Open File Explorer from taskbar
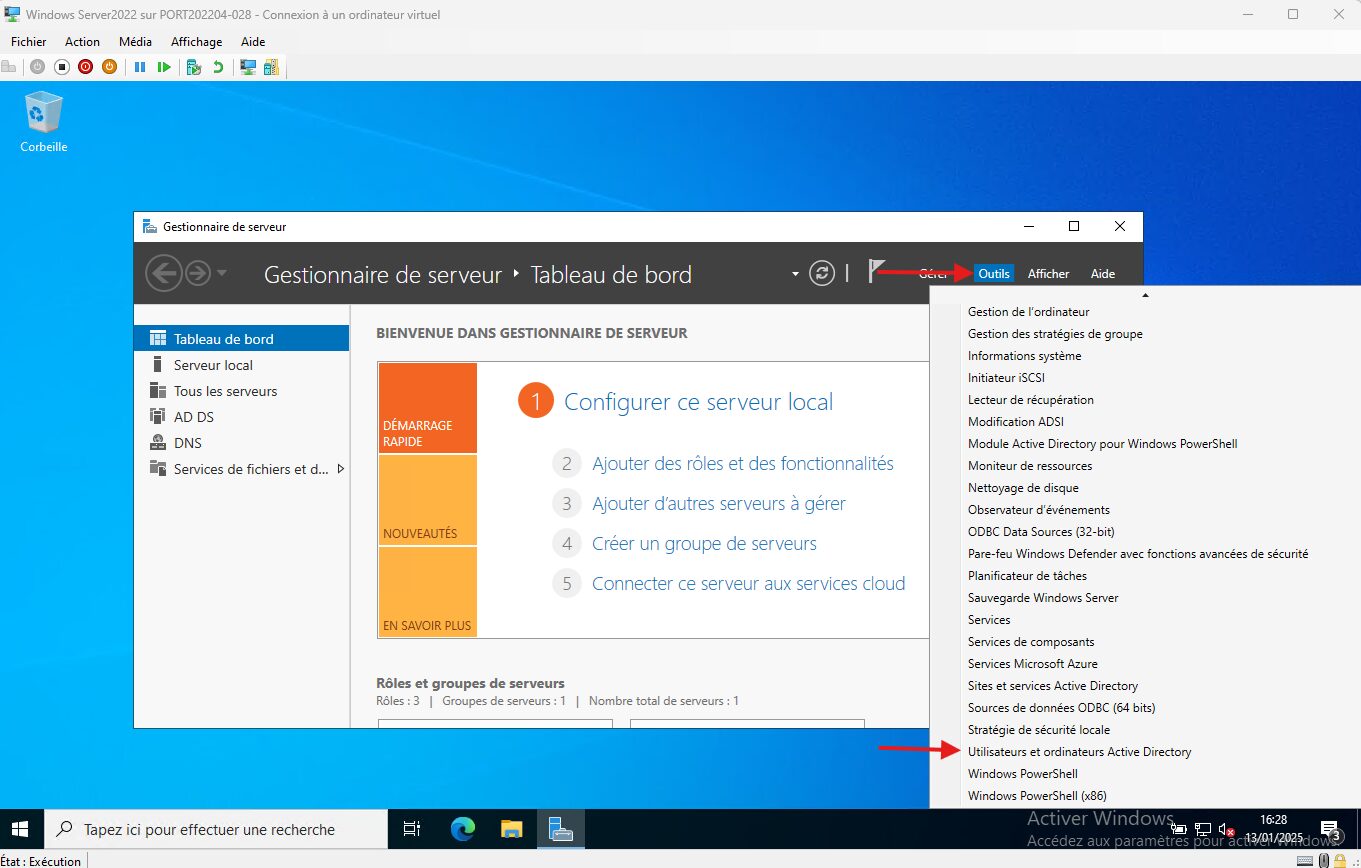 [x=512, y=829]
